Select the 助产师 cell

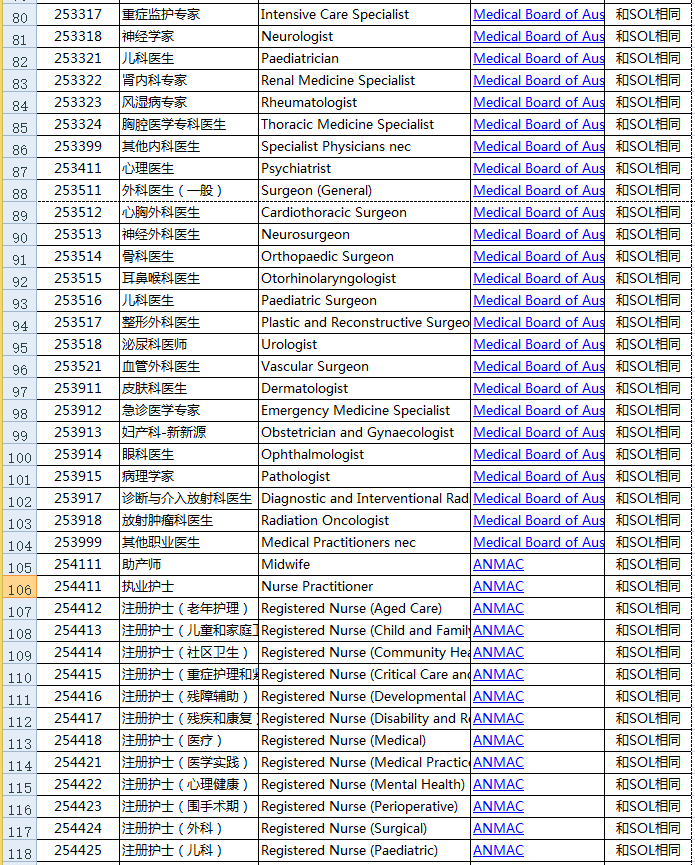pos(189,564)
